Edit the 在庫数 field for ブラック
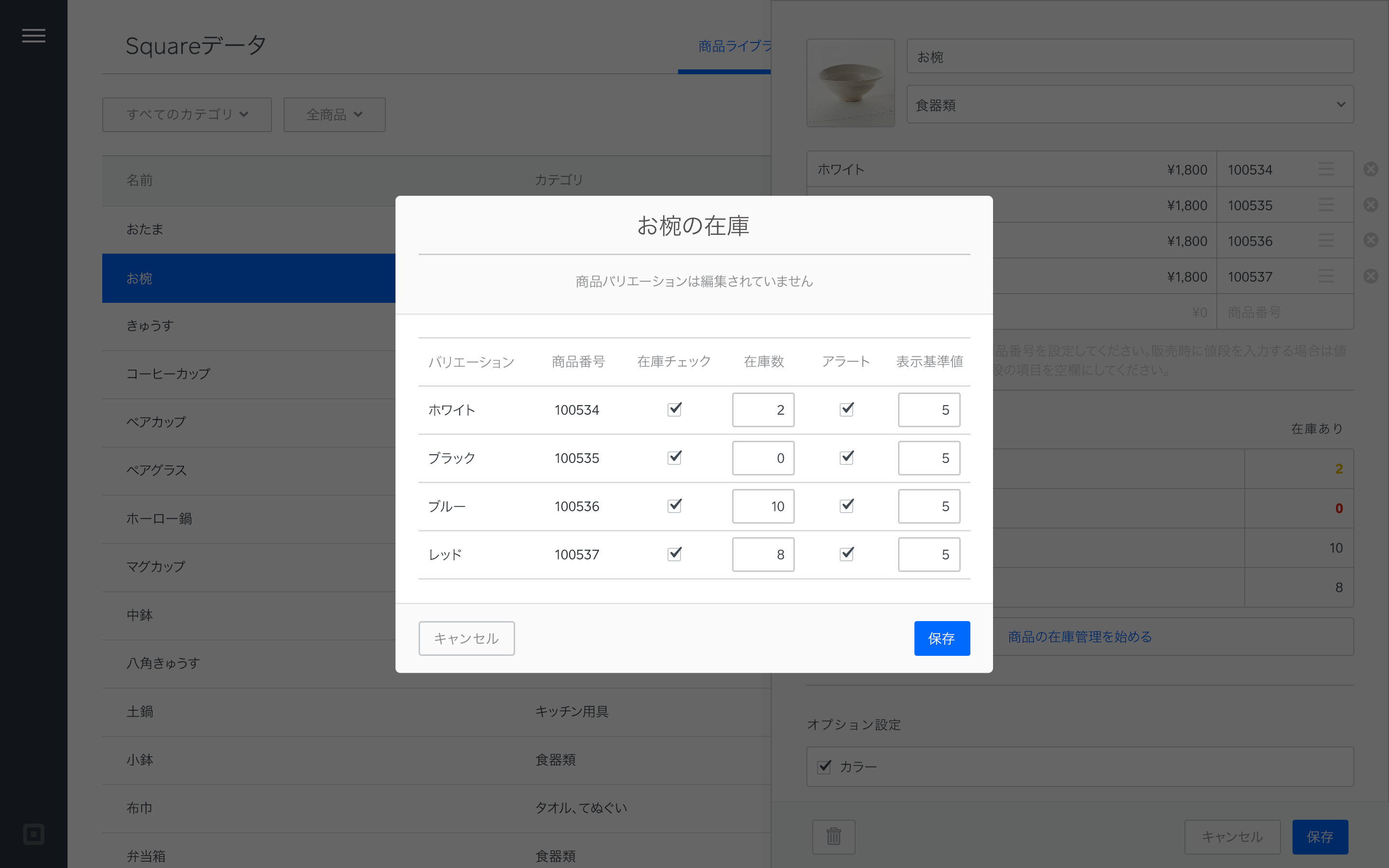The image size is (1389, 868). (x=763, y=458)
